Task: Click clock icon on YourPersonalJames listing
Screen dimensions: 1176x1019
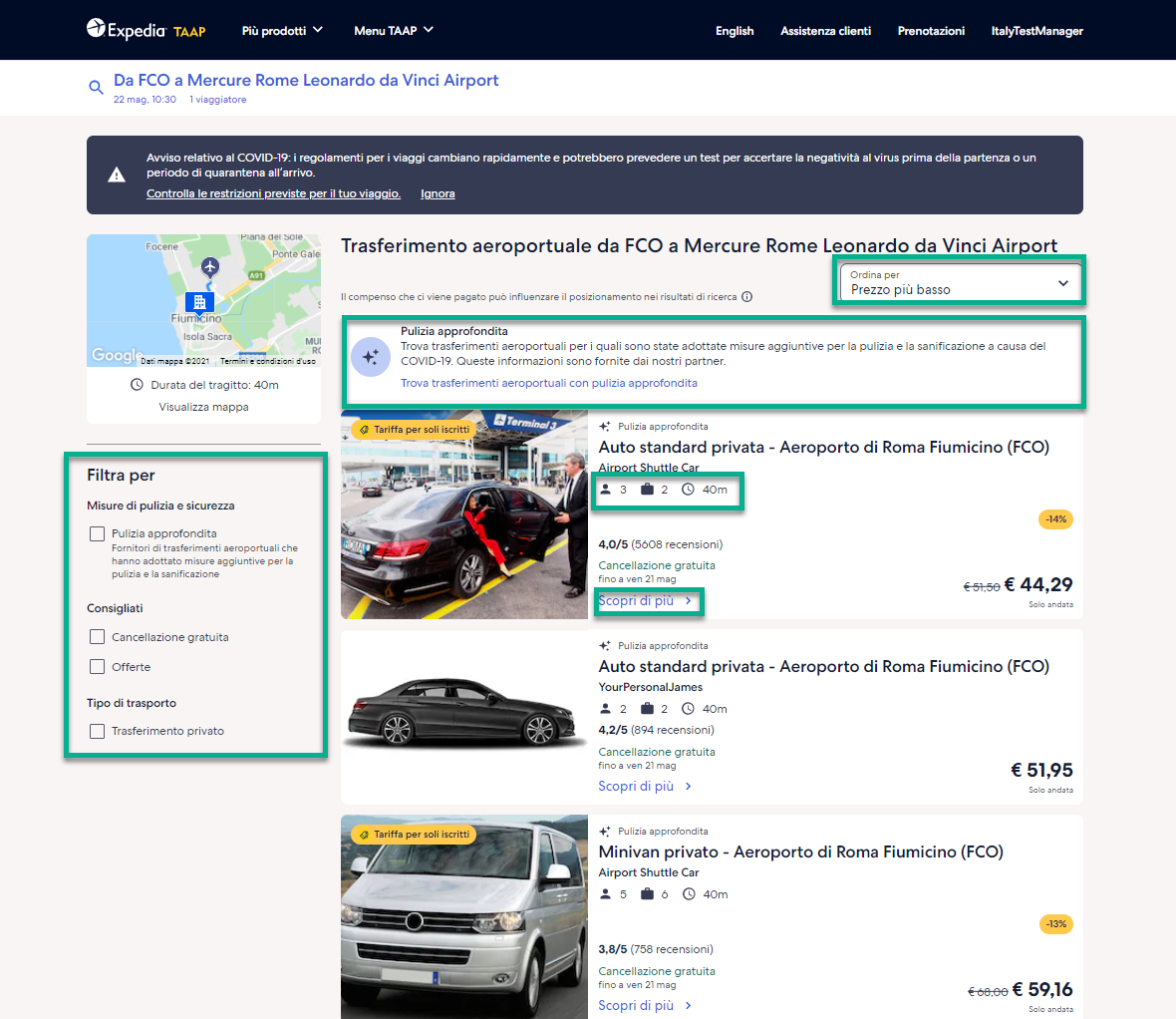Action: coord(688,708)
